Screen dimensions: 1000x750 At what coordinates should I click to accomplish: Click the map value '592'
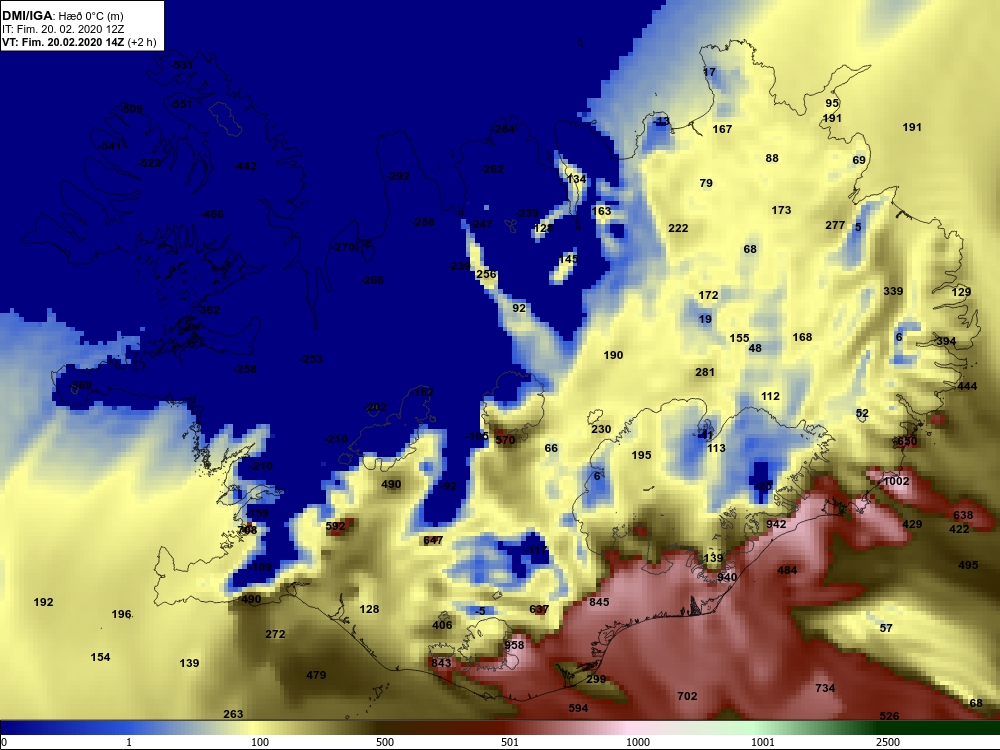(335, 526)
